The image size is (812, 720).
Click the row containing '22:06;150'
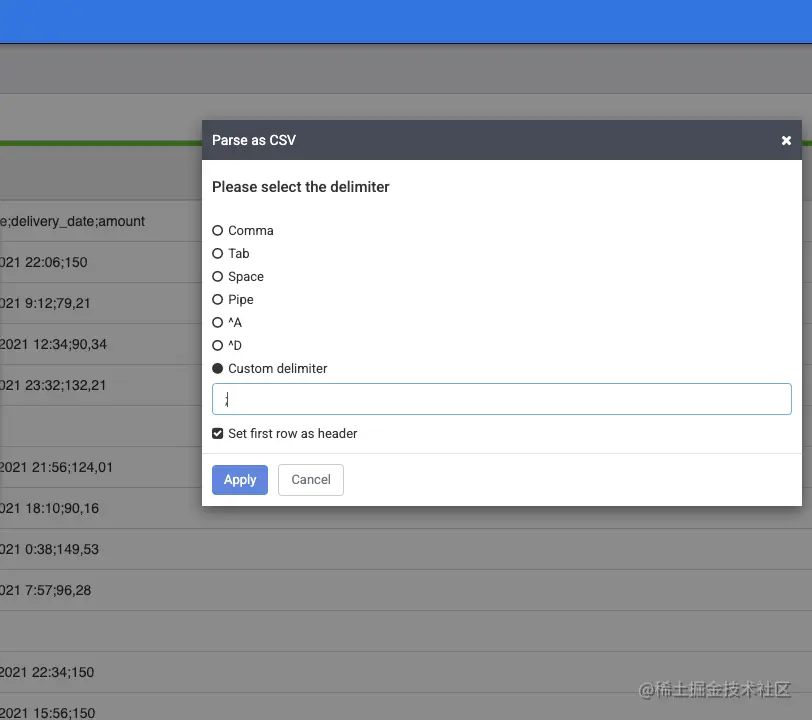[101, 262]
